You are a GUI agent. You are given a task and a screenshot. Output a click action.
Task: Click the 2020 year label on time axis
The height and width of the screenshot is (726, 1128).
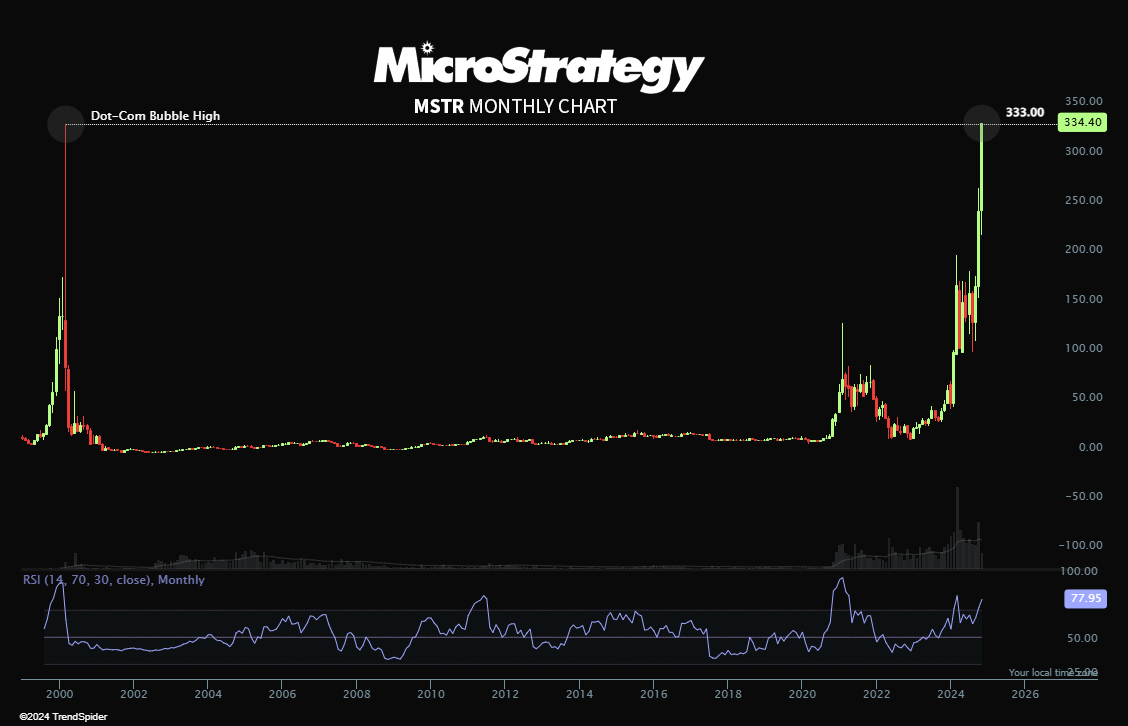click(802, 694)
